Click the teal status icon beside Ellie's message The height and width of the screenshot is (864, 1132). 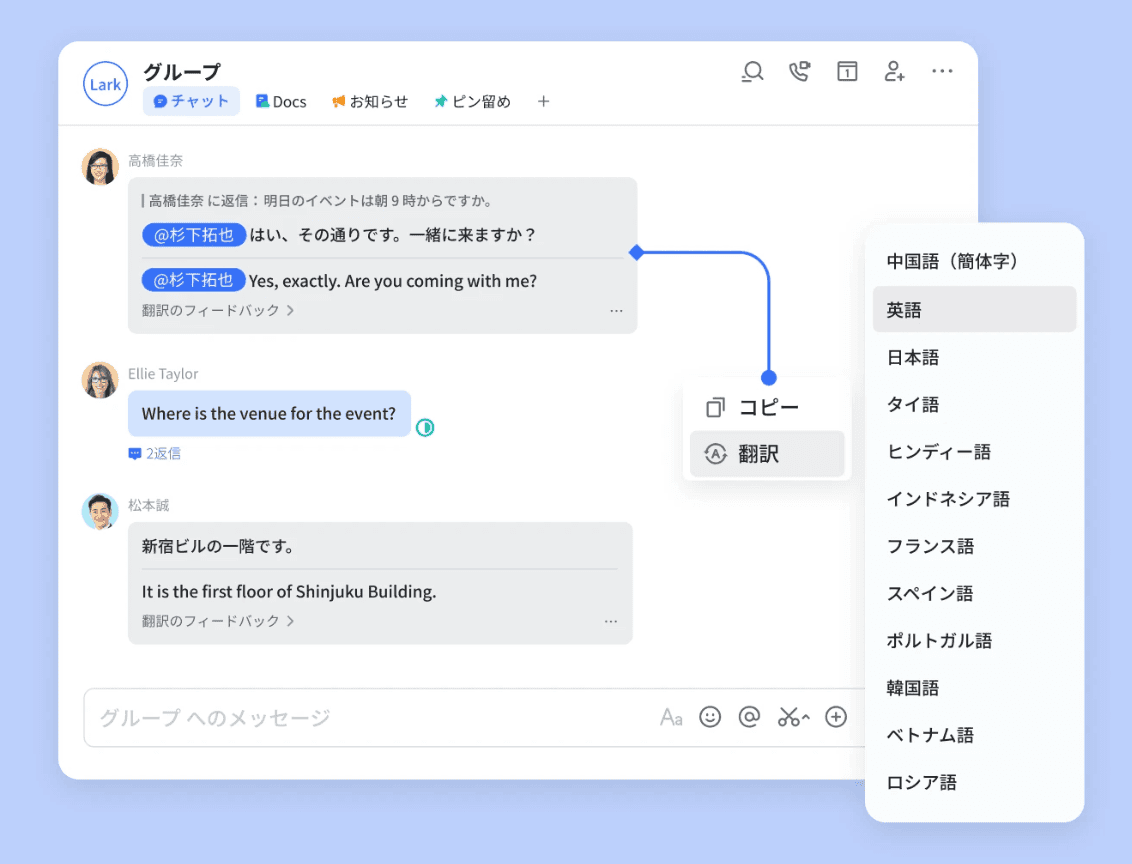pos(425,428)
